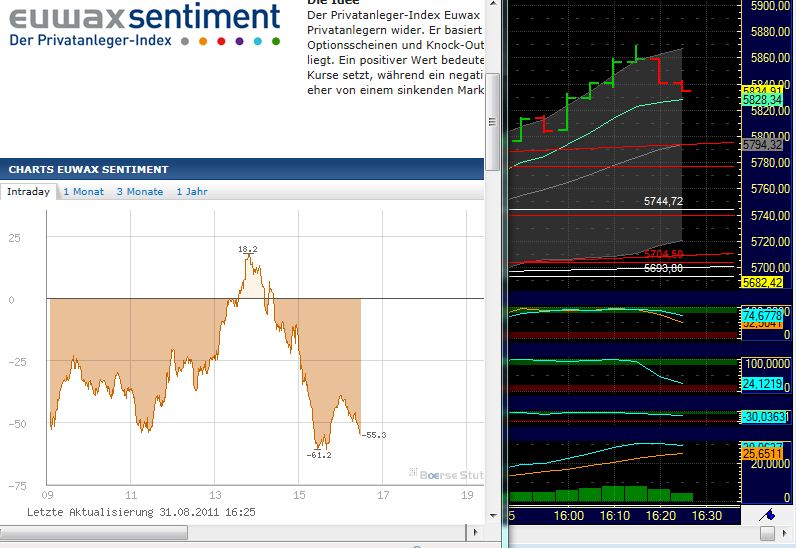Click the 25,6511 orange indicator value

[762, 454]
